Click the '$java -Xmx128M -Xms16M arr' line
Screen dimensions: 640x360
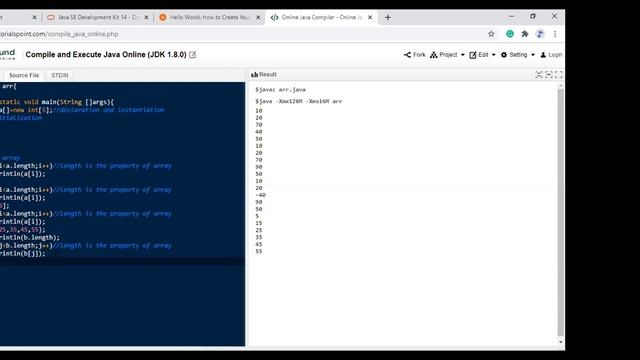coord(299,101)
